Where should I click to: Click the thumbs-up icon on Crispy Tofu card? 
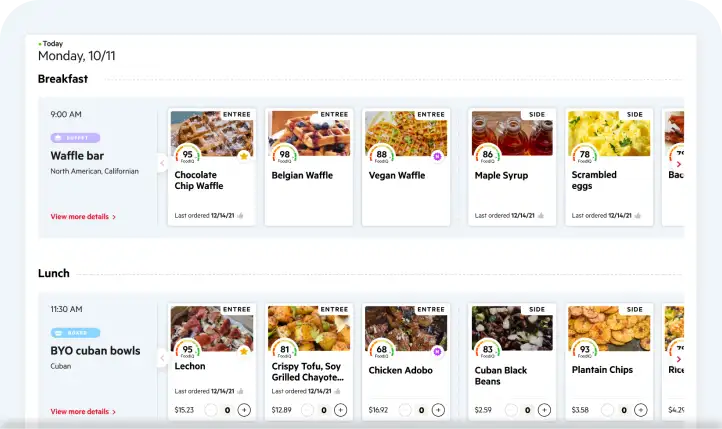(338, 391)
